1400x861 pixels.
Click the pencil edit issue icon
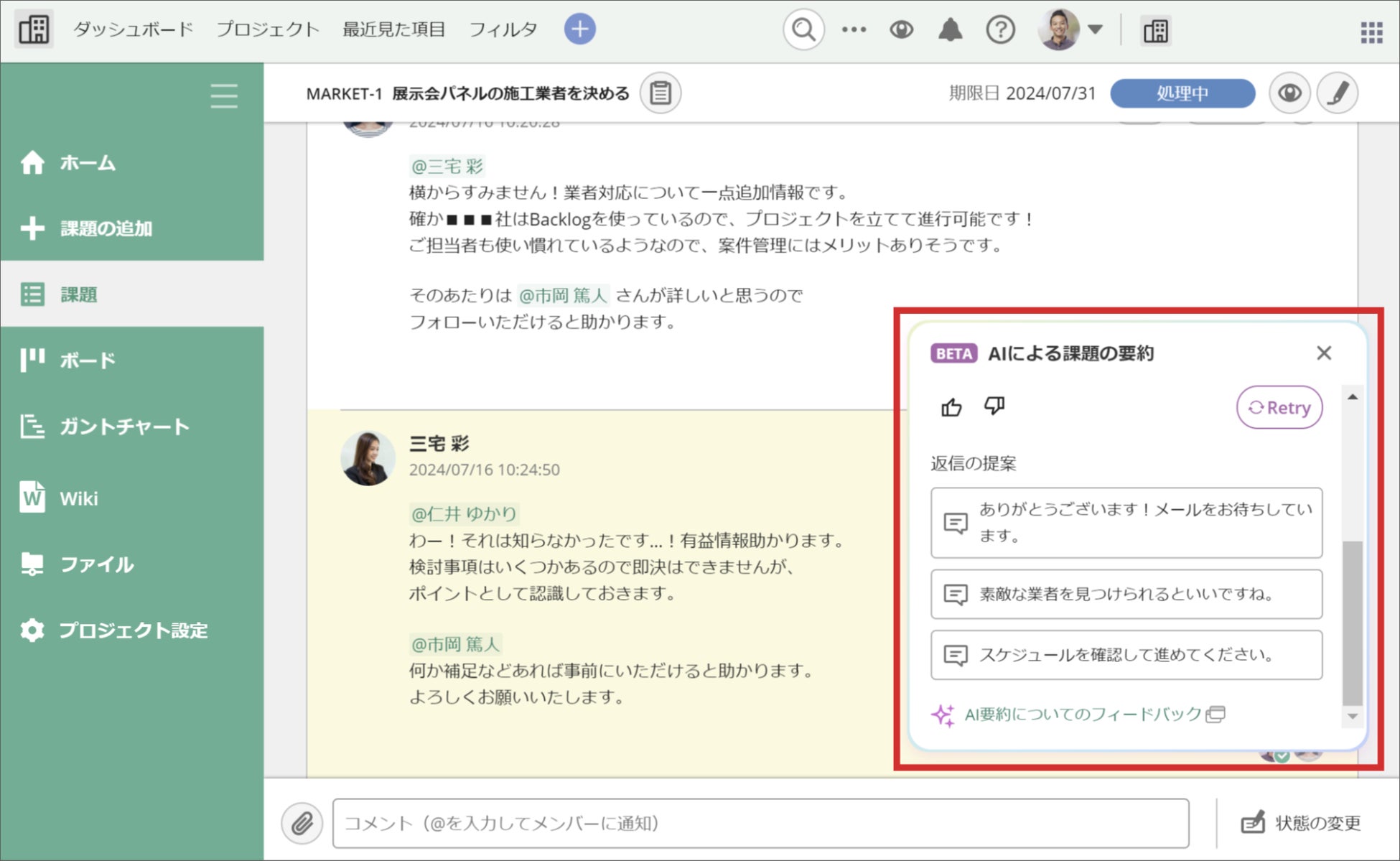1337,93
